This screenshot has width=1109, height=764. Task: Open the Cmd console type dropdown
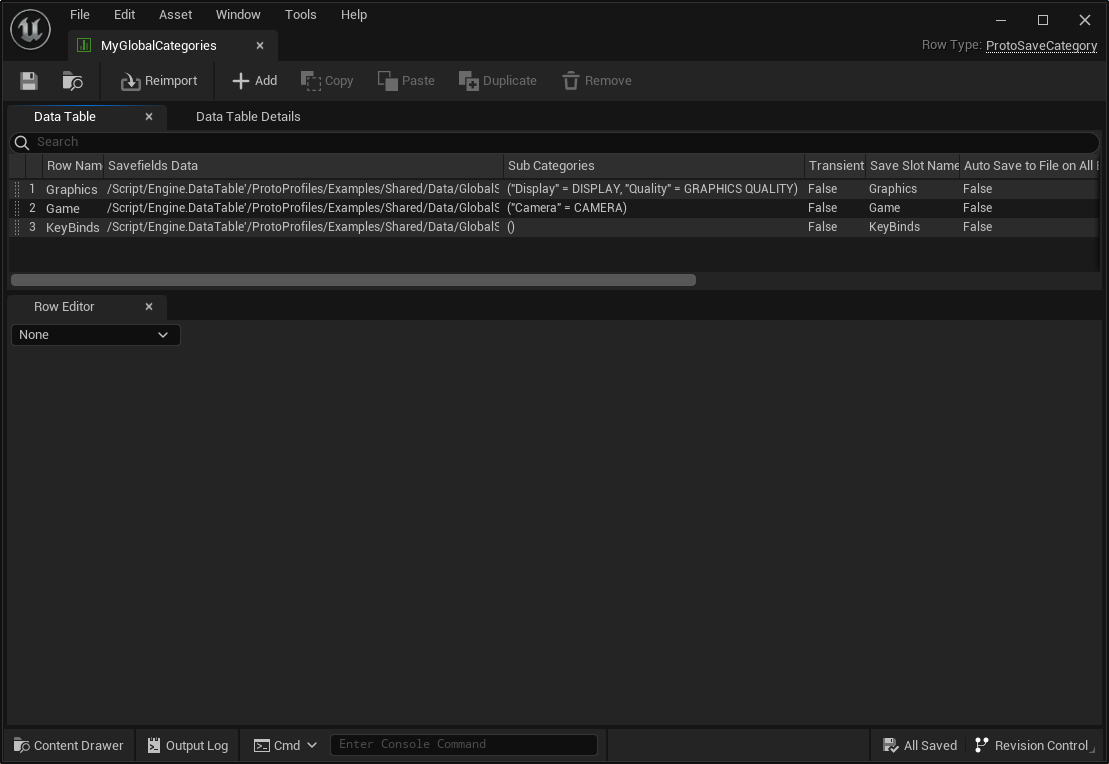pos(286,745)
